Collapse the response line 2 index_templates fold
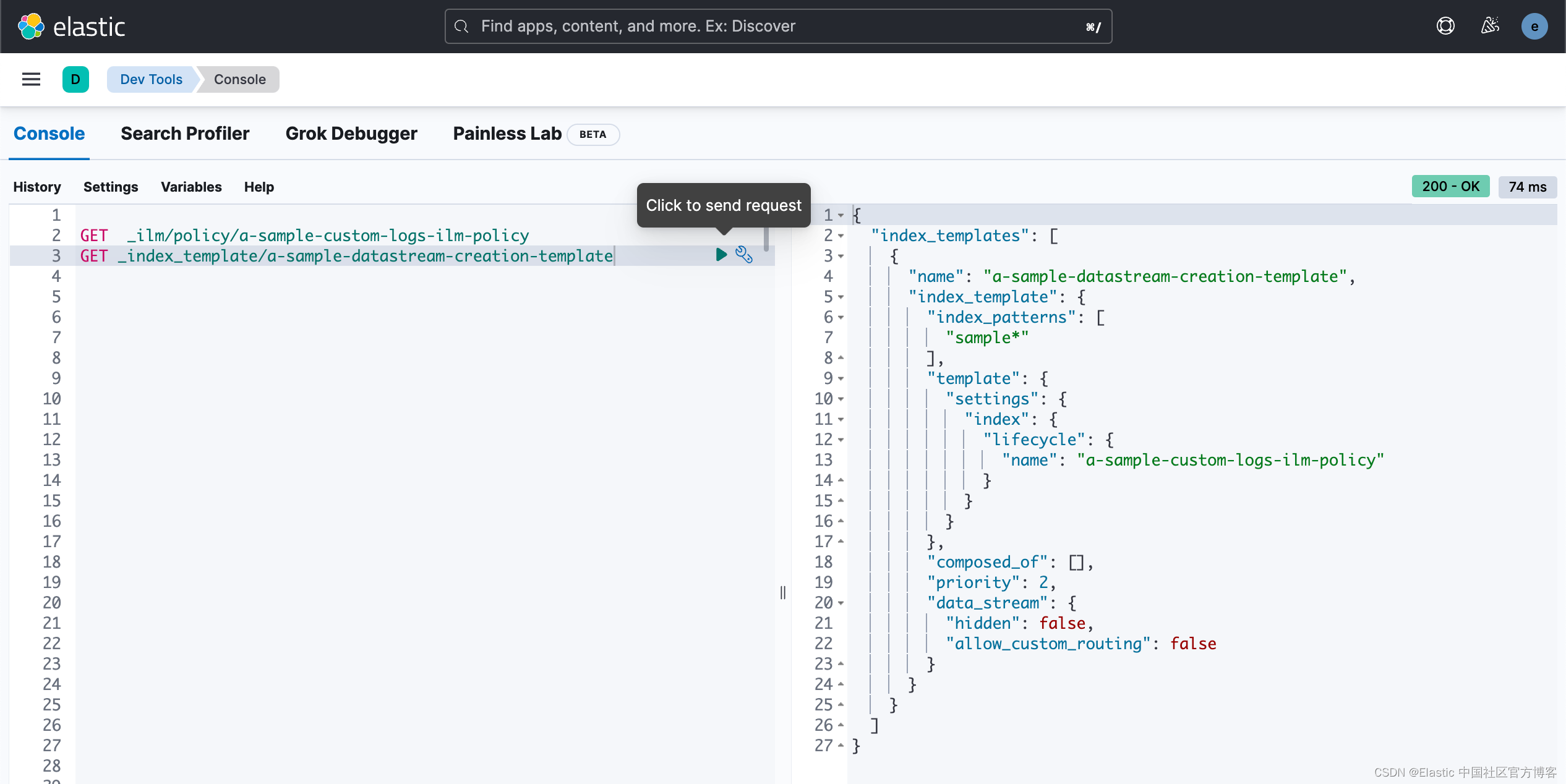This screenshot has width=1566, height=784. 841,236
